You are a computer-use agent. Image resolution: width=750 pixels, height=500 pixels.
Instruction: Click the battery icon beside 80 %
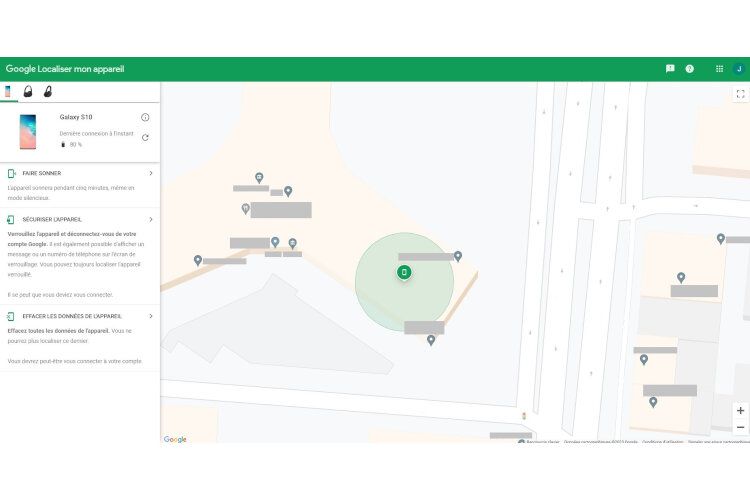63,144
